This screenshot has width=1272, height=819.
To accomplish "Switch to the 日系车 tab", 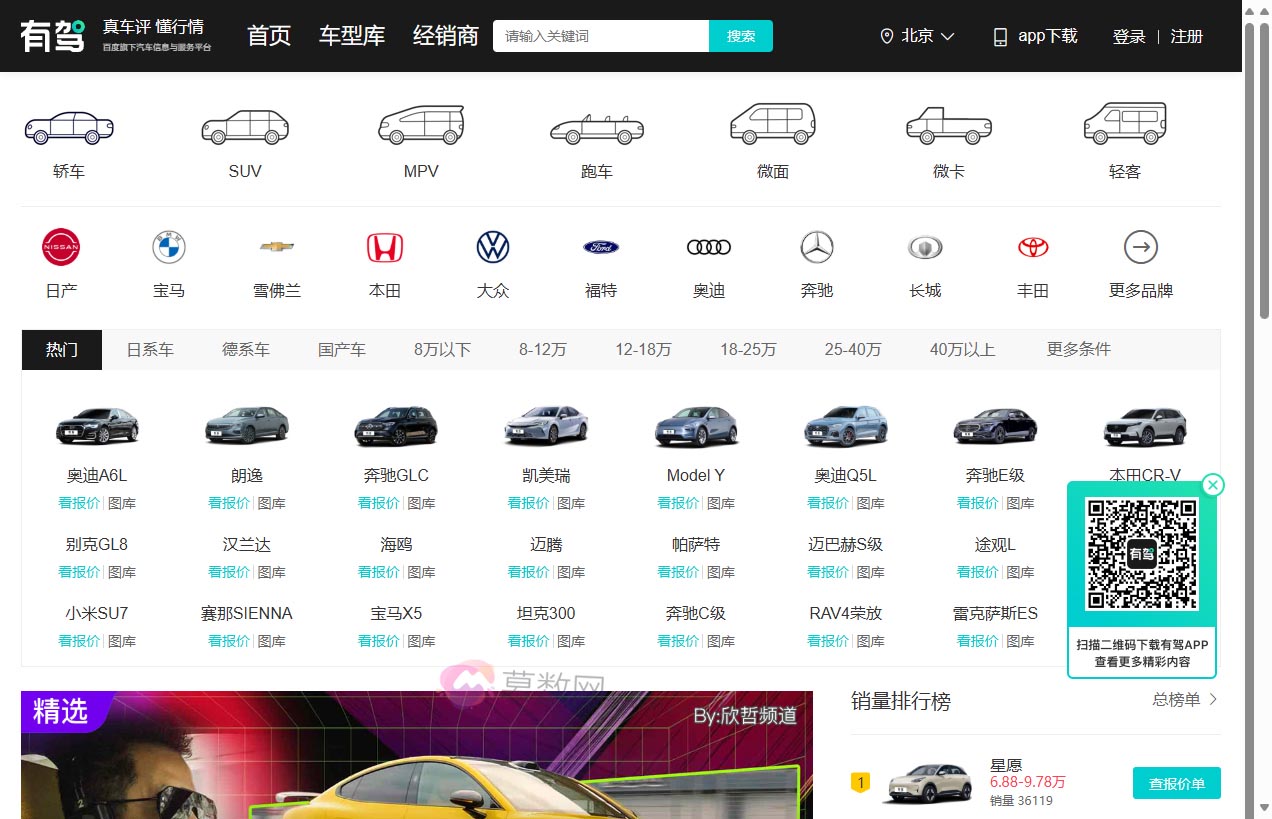I will click(150, 350).
